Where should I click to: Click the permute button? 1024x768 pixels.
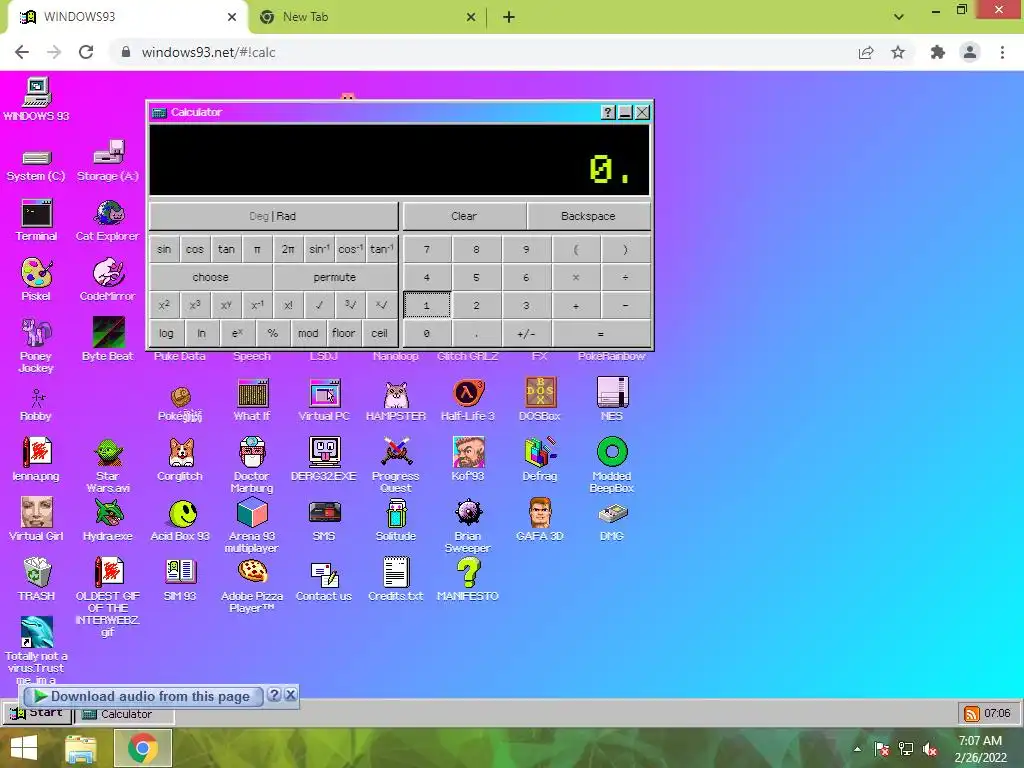coord(335,277)
